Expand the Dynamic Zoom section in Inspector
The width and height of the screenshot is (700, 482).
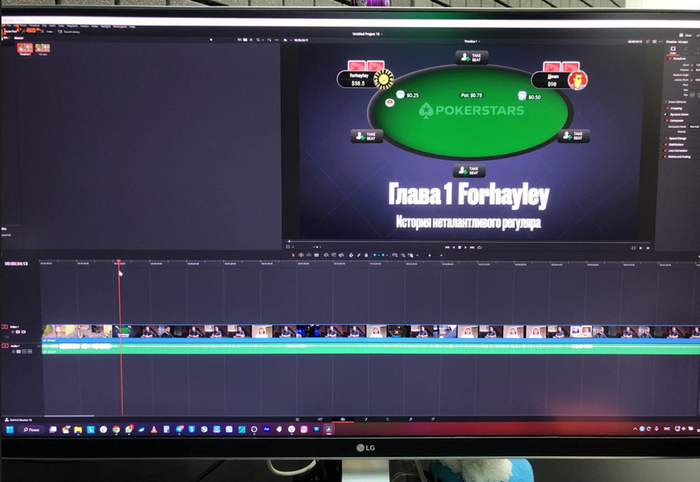tap(679, 114)
